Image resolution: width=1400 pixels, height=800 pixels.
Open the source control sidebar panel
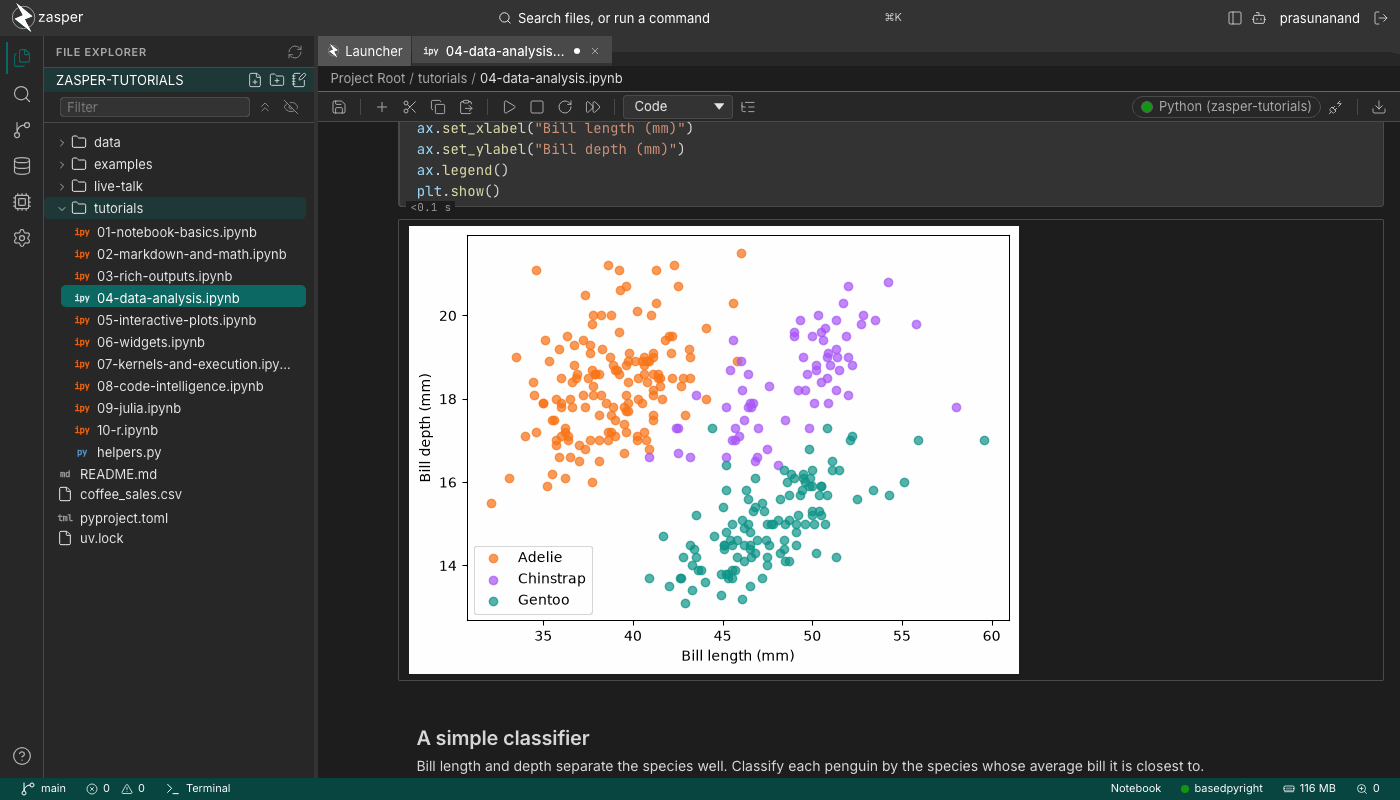pyautogui.click(x=22, y=130)
